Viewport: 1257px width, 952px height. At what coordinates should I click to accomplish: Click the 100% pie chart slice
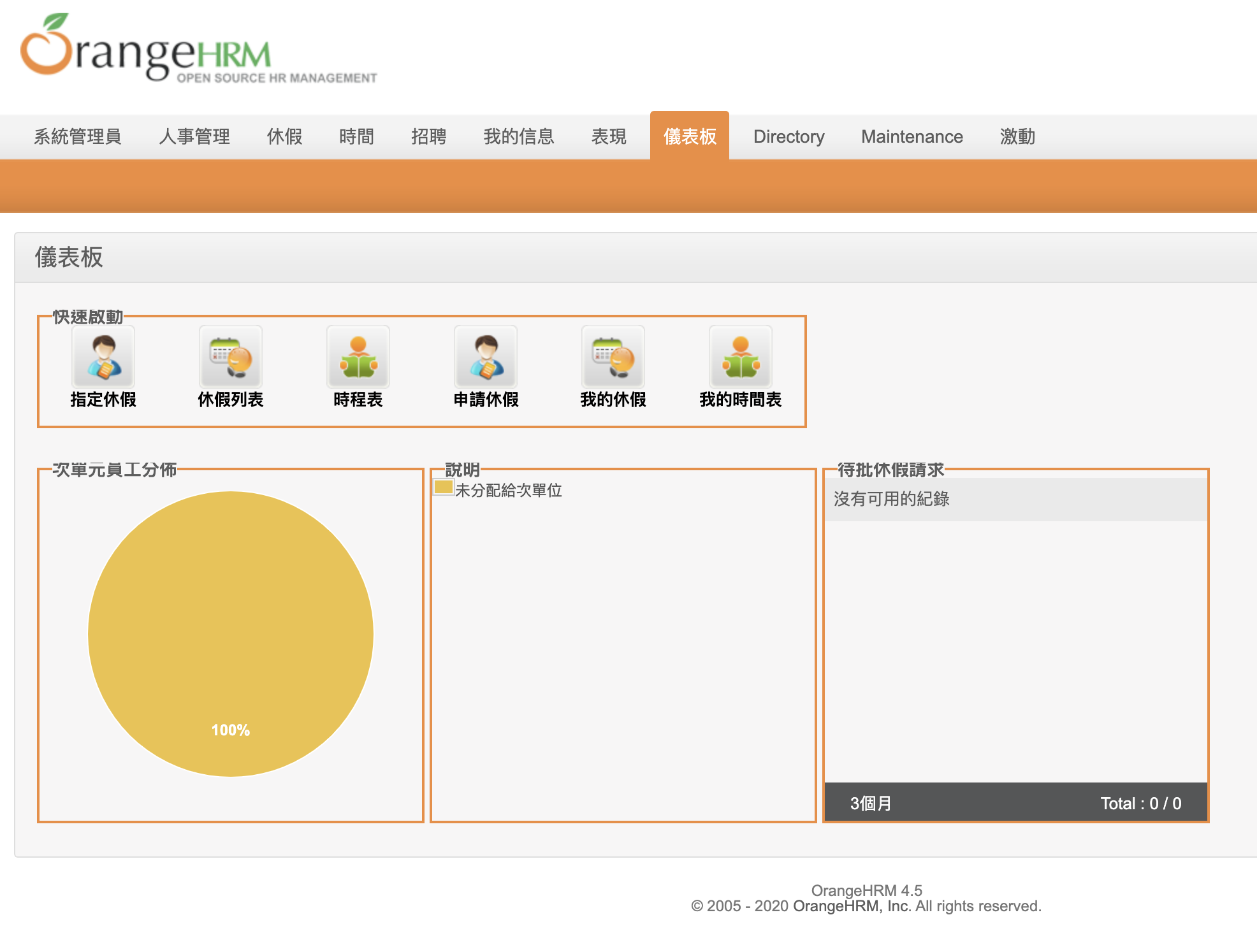(x=231, y=633)
